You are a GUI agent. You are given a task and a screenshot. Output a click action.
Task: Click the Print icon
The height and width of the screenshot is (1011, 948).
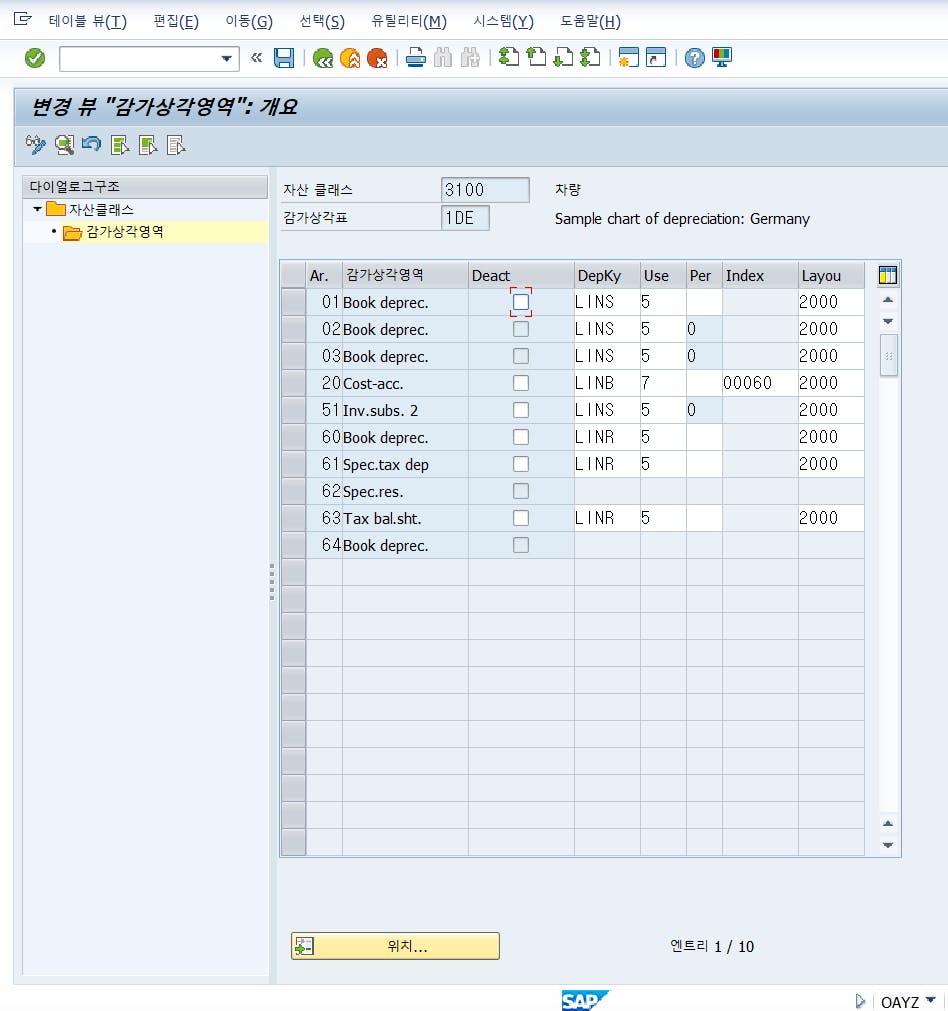[416, 58]
